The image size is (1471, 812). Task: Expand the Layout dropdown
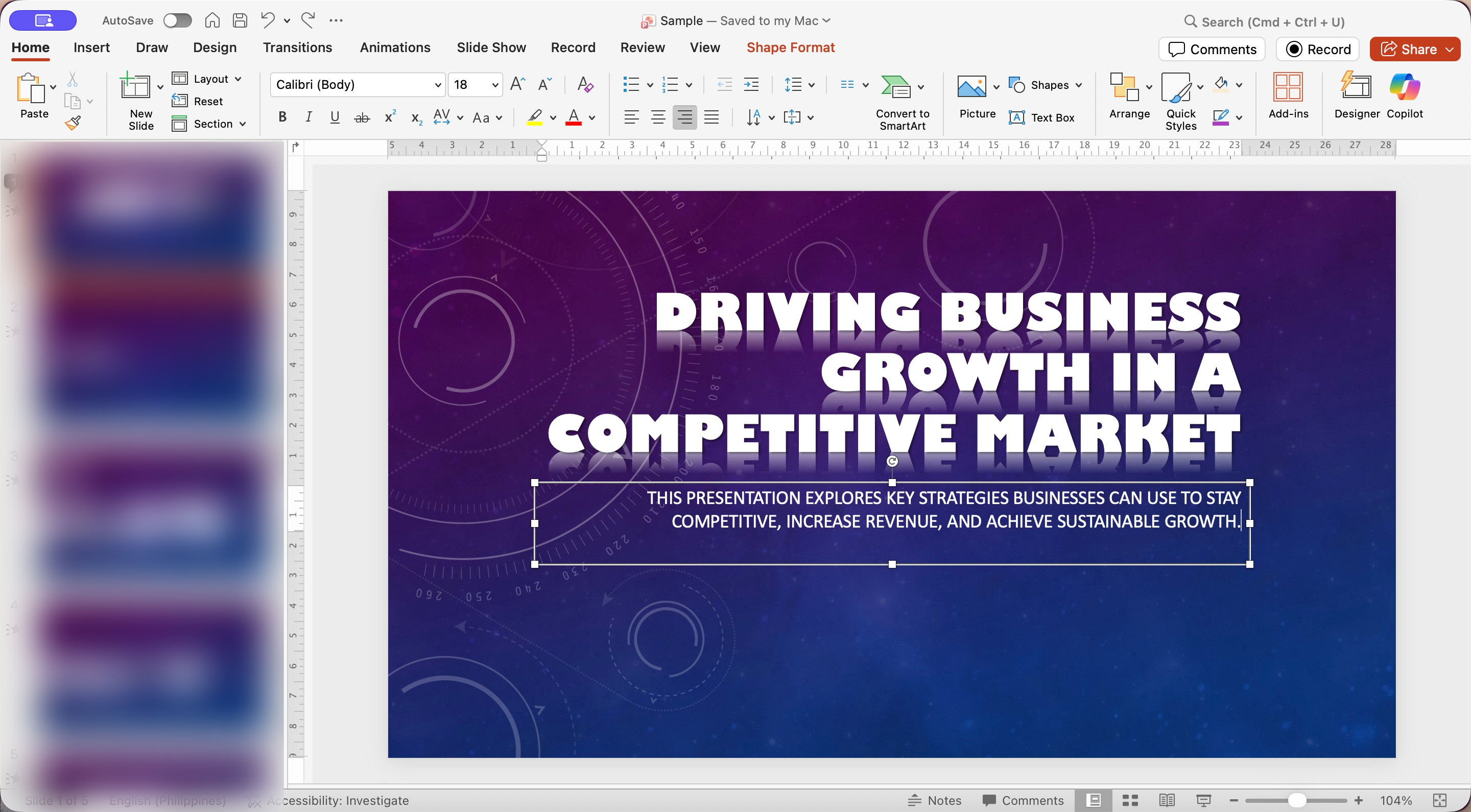click(238, 79)
